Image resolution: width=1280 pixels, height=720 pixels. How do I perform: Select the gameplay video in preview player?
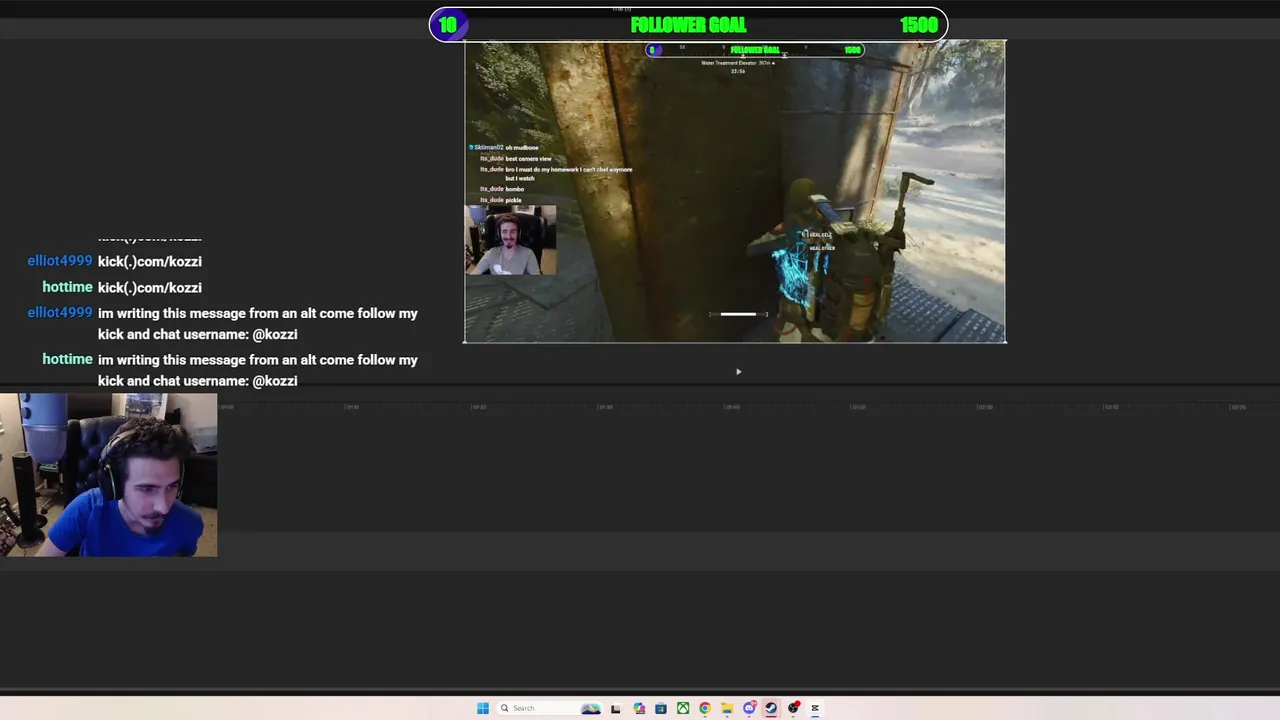[735, 191]
